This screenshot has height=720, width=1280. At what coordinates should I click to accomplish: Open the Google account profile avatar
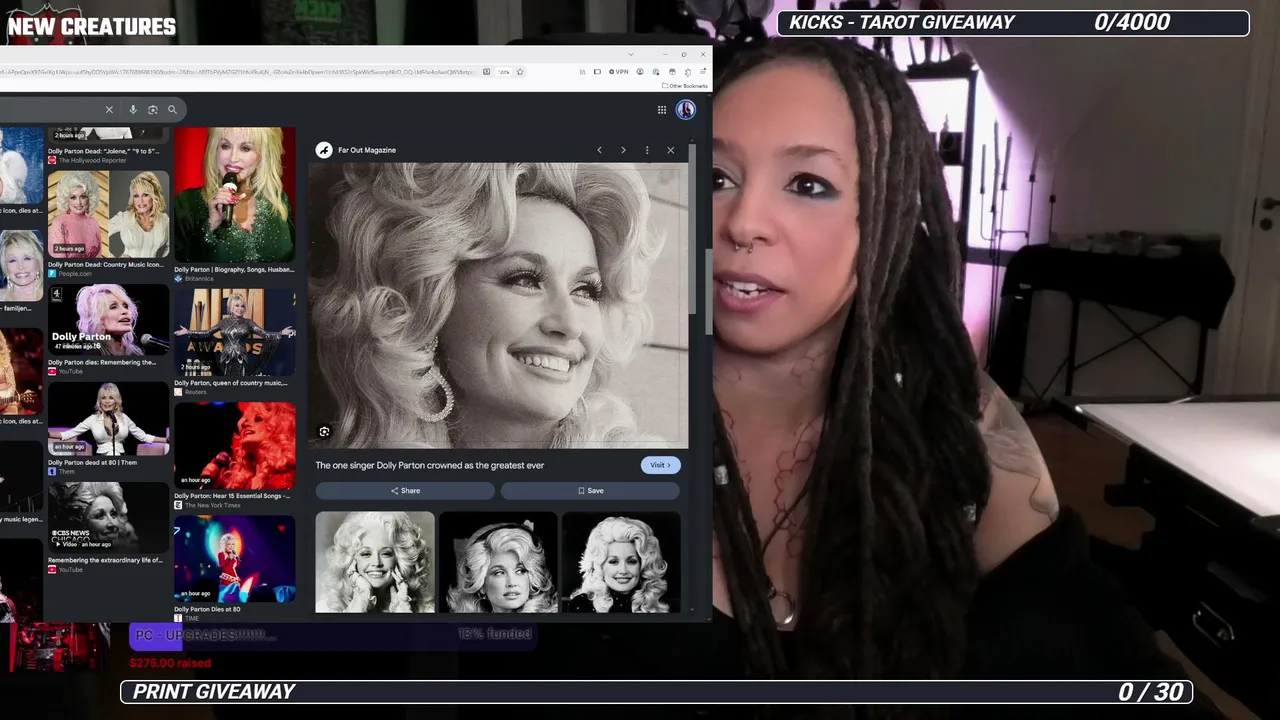(x=685, y=110)
